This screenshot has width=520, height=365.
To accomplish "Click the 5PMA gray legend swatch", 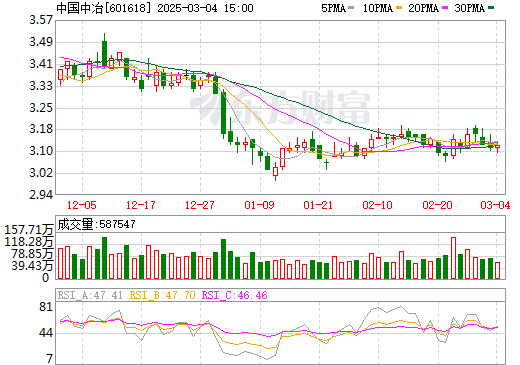I will (x=351, y=8).
